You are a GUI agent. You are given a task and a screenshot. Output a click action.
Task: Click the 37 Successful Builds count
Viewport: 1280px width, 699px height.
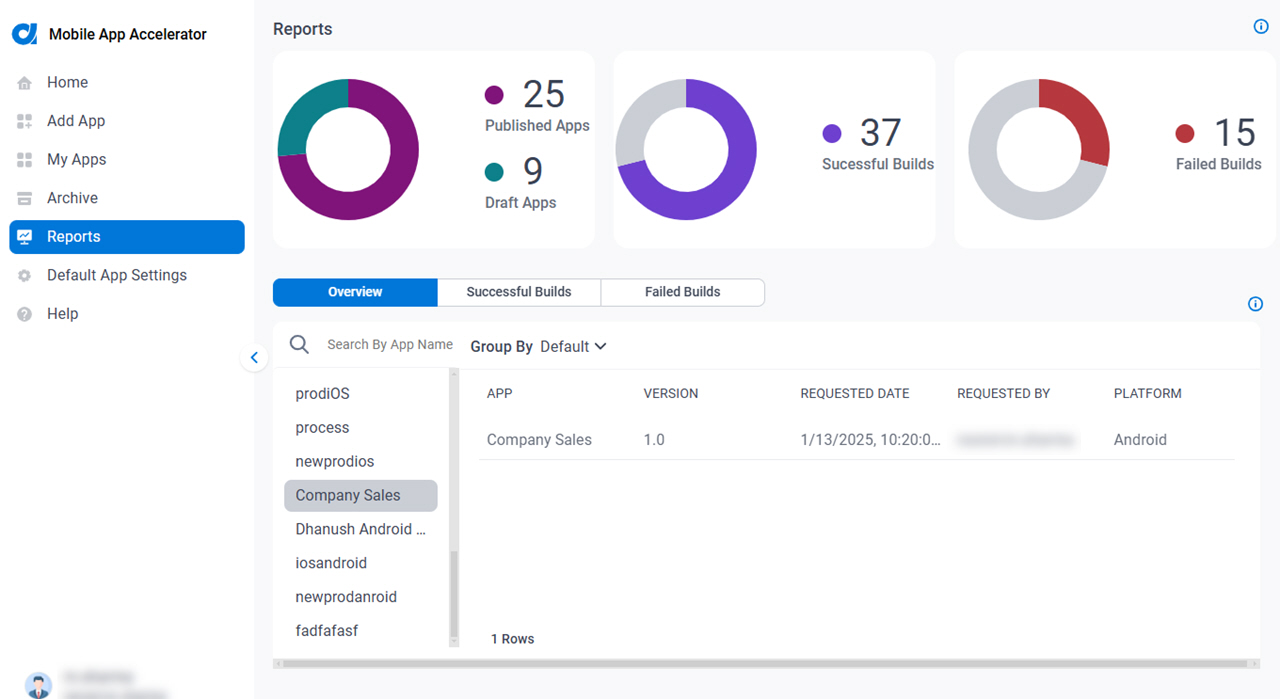881,133
